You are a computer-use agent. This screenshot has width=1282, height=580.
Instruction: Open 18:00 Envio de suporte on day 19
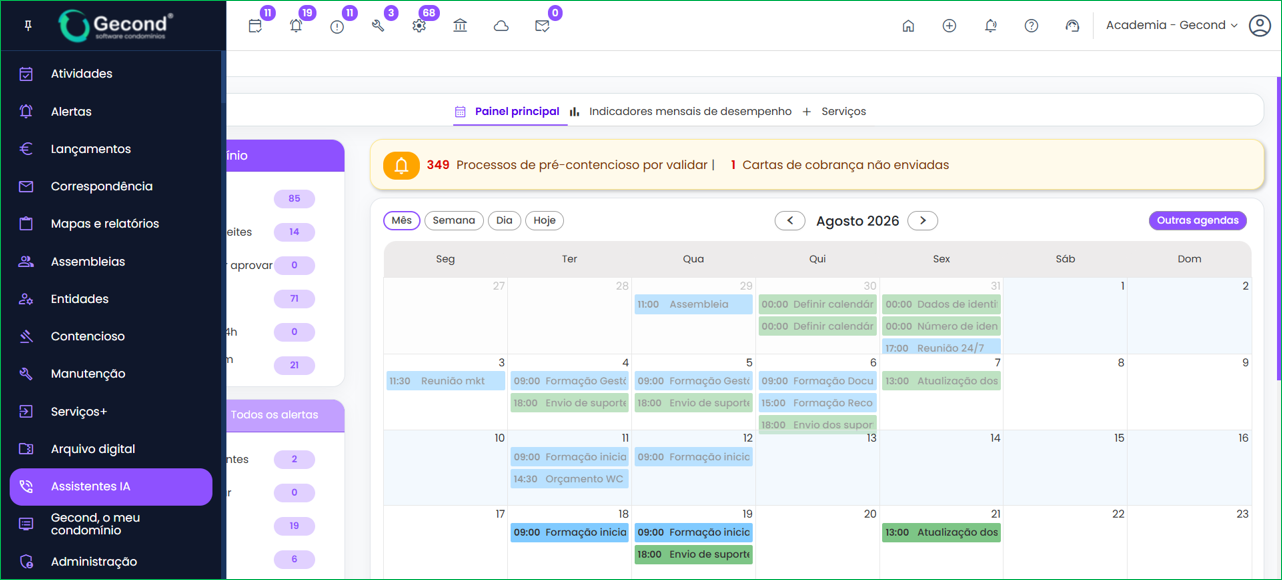(x=693, y=555)
